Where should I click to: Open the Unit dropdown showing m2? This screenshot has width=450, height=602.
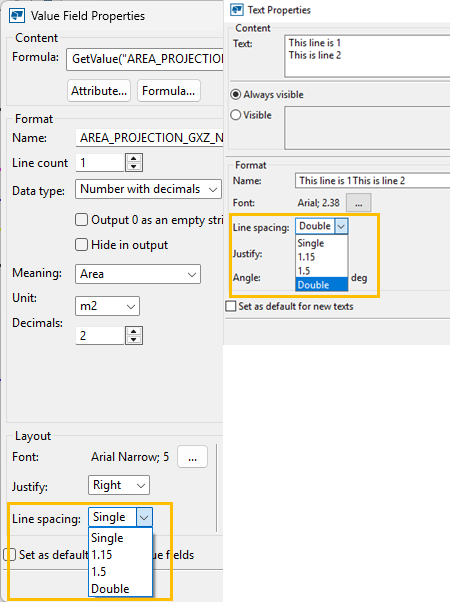pos(107,306)
